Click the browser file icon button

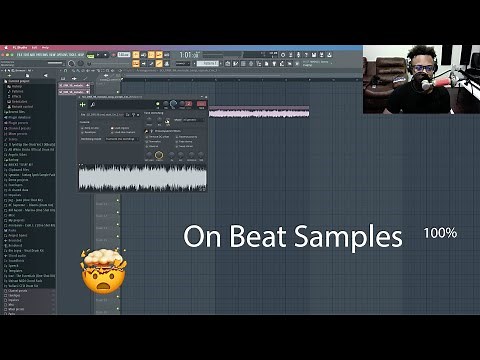(27, 76)
